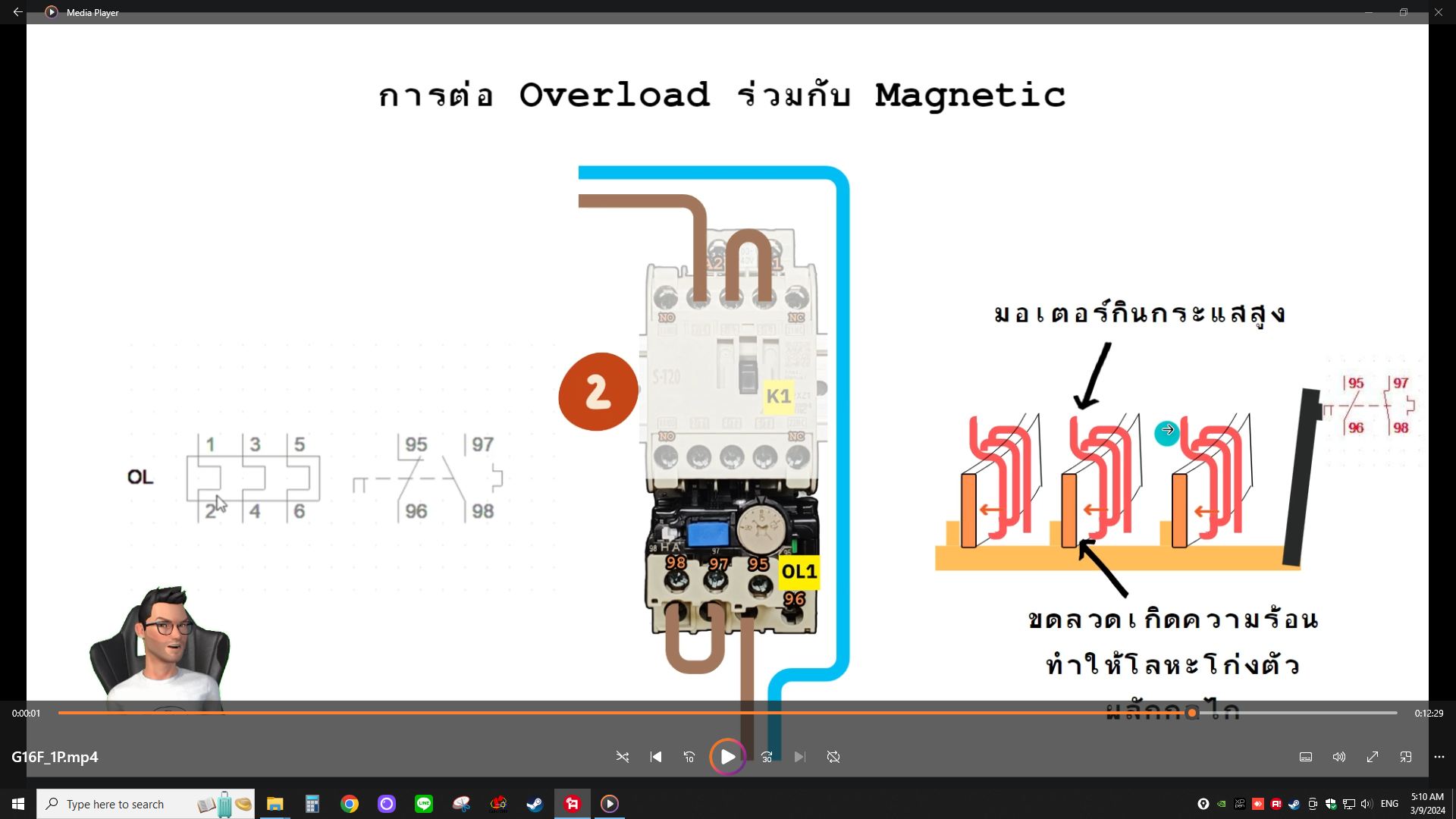Skip back 10 seconds

[x=689, y=757]
